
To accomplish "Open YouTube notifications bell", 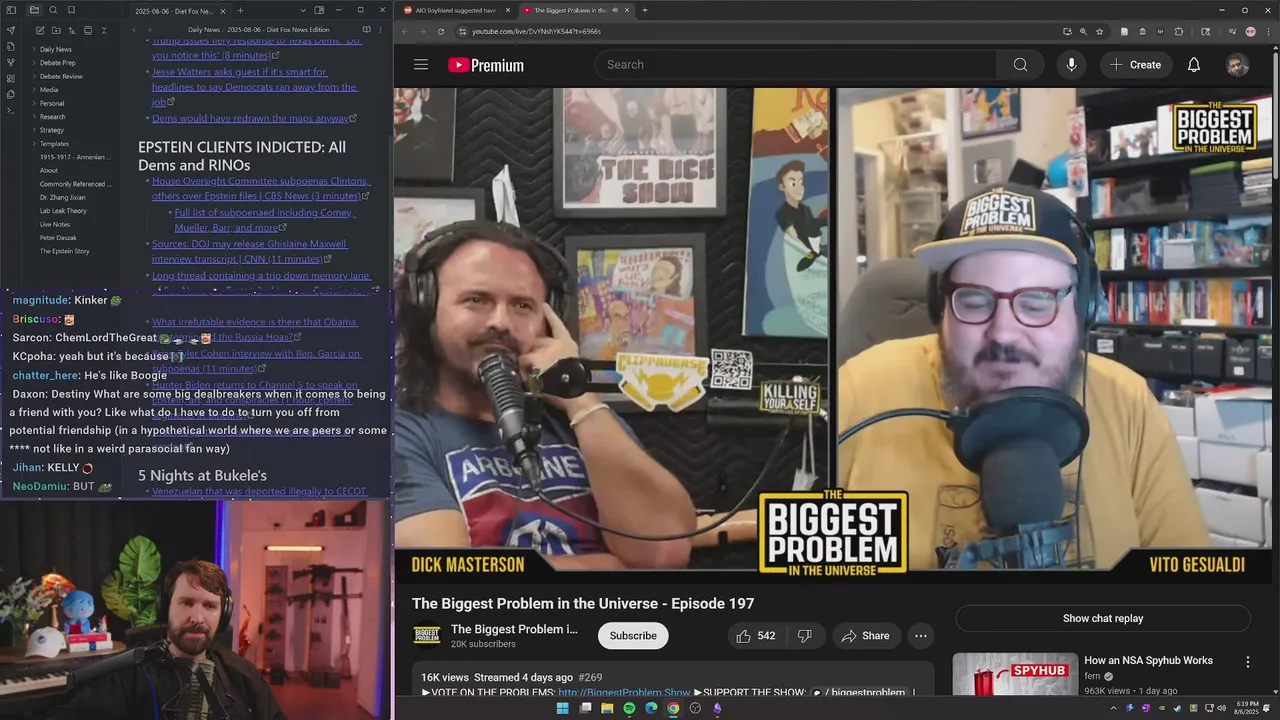I will pyautogui.click(x=1194, y=65).
